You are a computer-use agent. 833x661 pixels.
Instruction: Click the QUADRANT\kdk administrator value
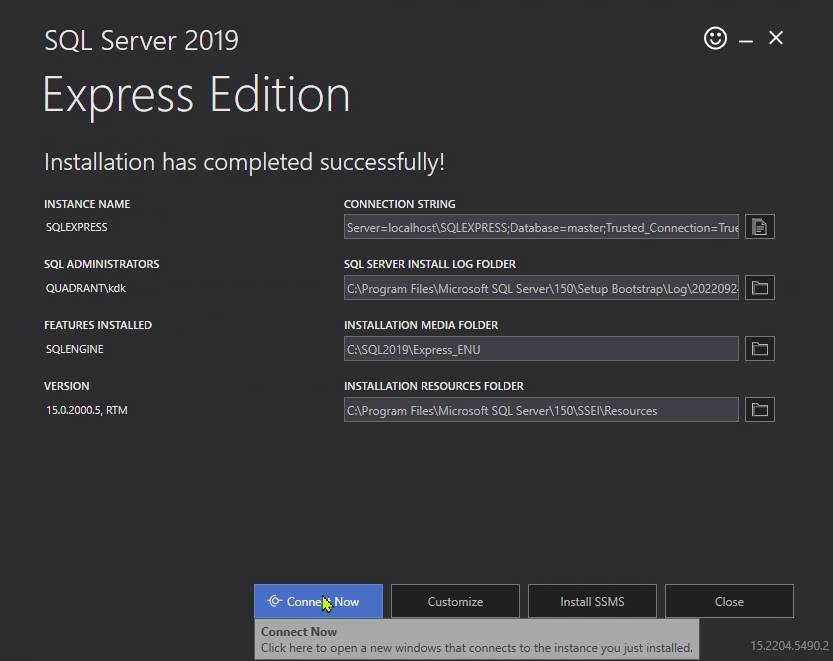tap(86, 288)
